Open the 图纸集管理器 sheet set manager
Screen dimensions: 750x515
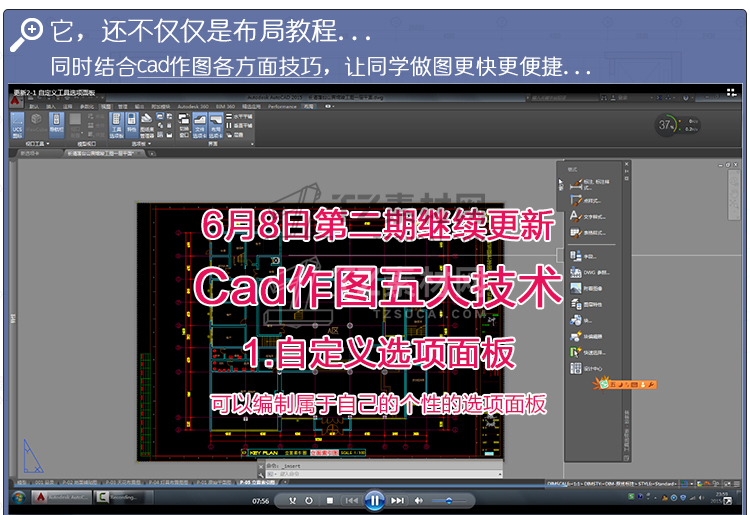tap(147, 125)
